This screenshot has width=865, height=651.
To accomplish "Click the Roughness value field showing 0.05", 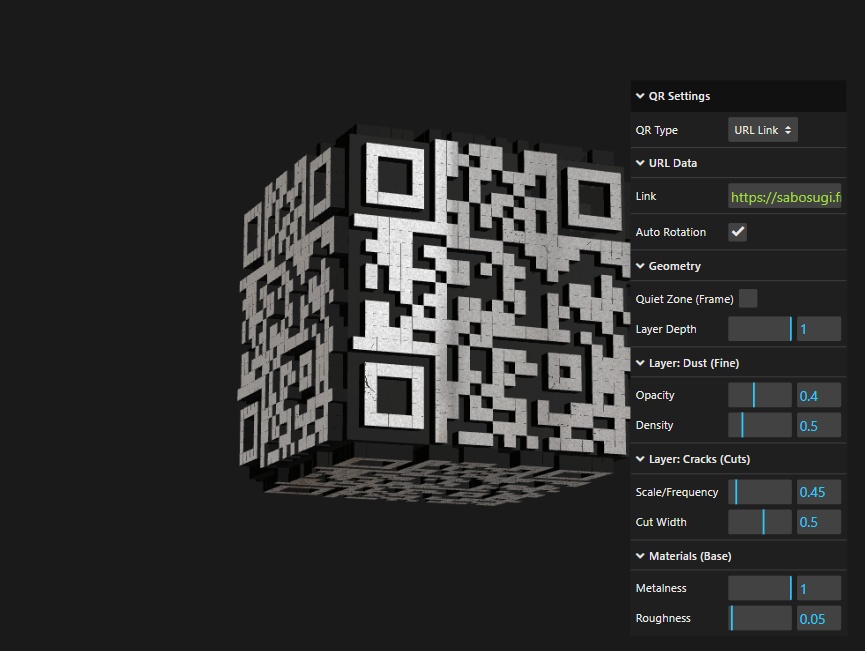I will click(x=818, y=619).
